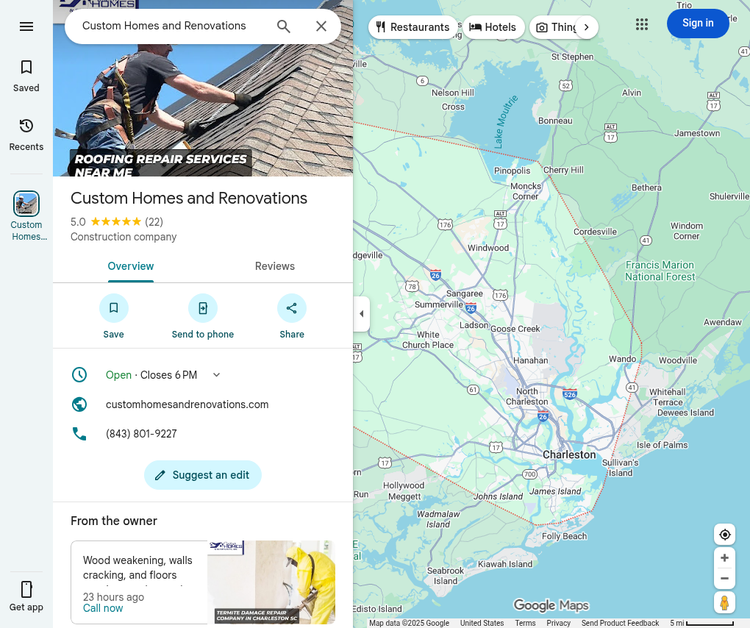This screenshot has width=750, height=628.
Task: Click the Sign in button
Action: [x=697, y=23]
